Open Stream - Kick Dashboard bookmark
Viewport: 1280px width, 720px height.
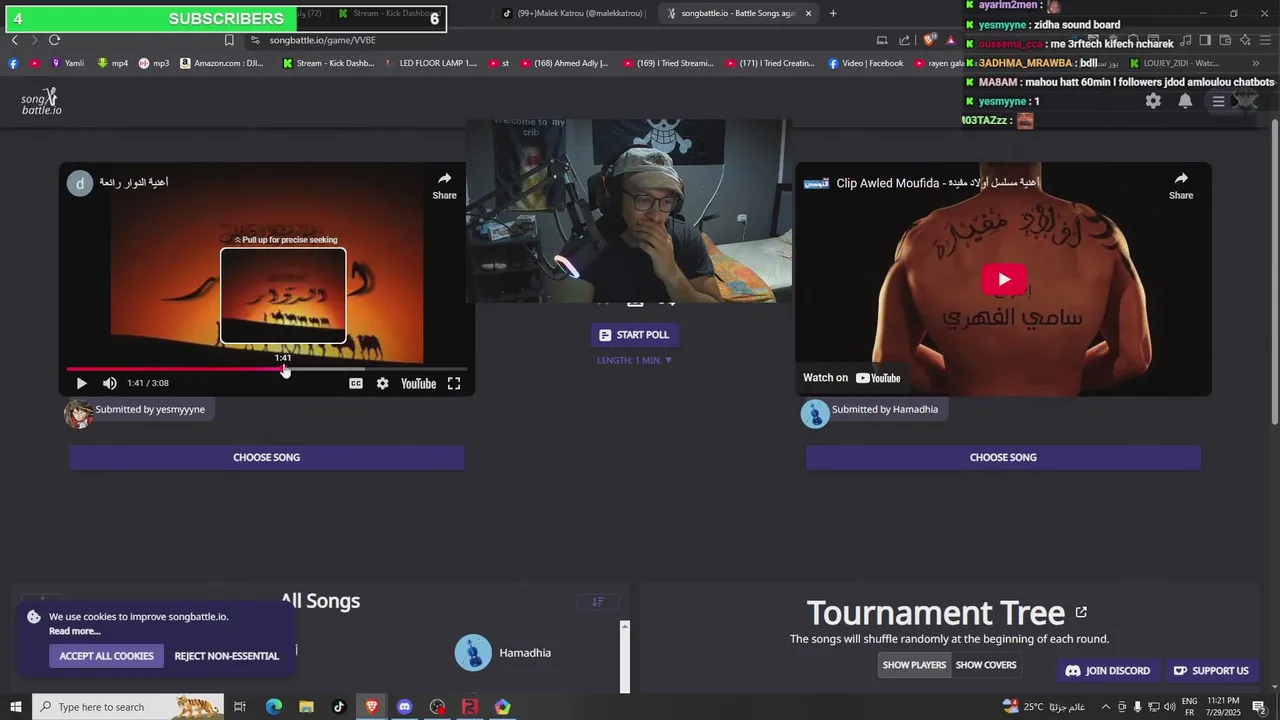click(328, 63)
